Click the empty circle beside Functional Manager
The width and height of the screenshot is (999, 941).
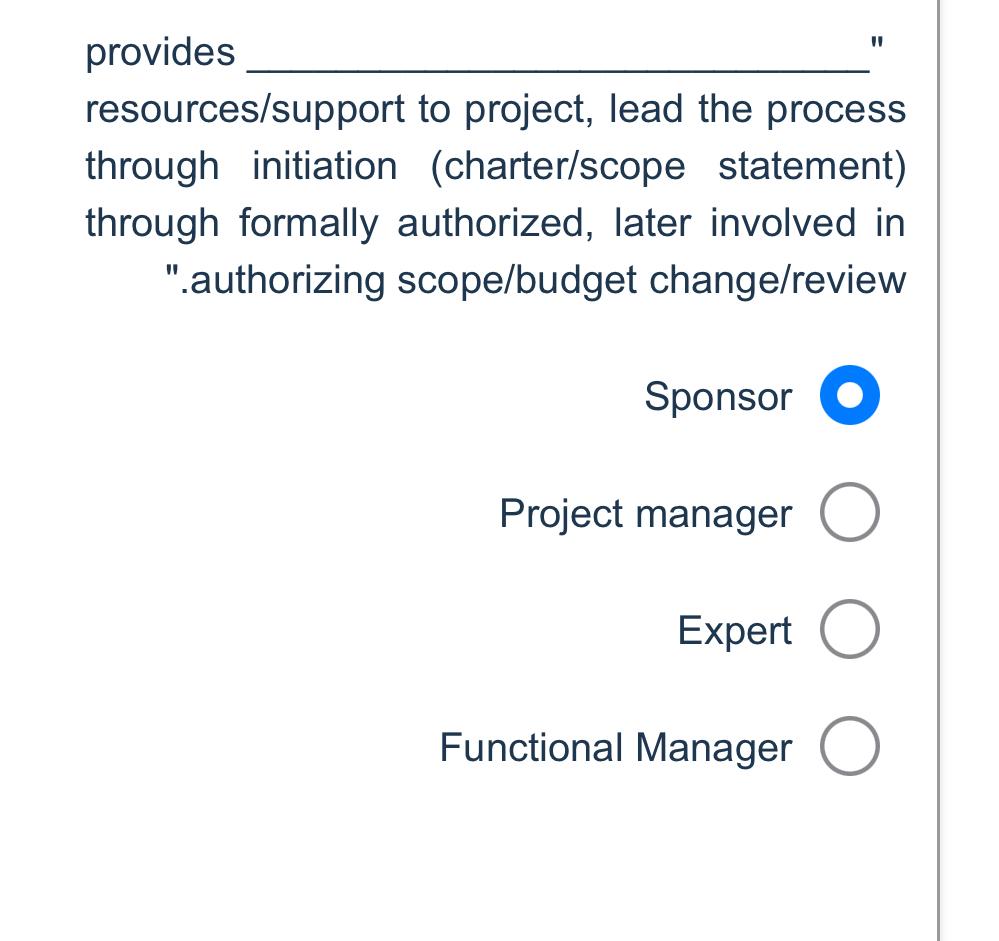pyautogui.click(x=849, y=745)
